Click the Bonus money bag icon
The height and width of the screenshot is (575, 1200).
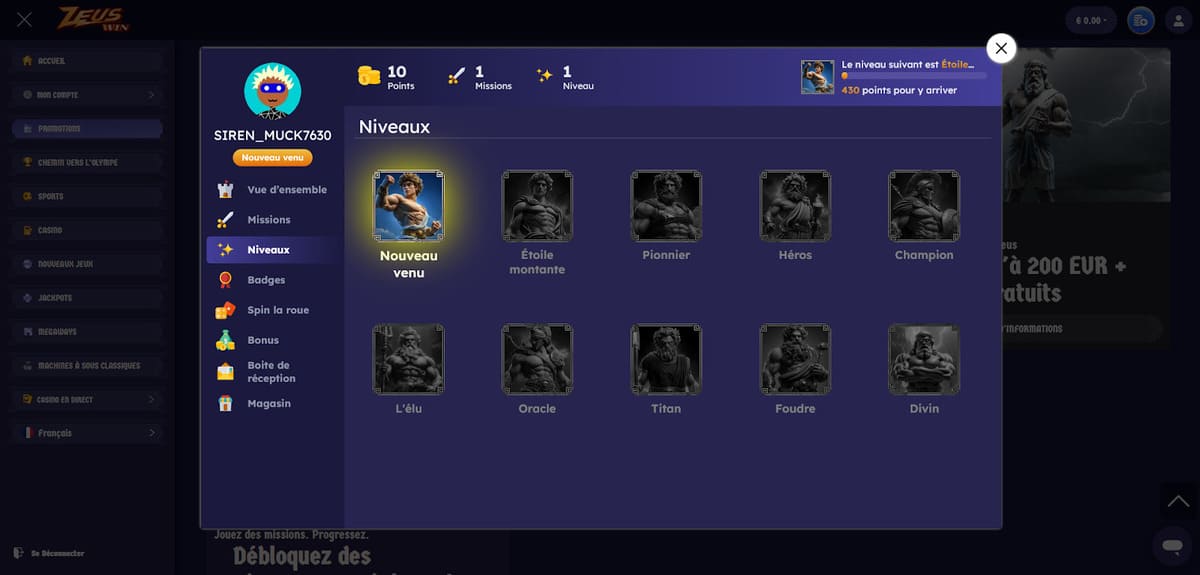[x=225, y=340]
